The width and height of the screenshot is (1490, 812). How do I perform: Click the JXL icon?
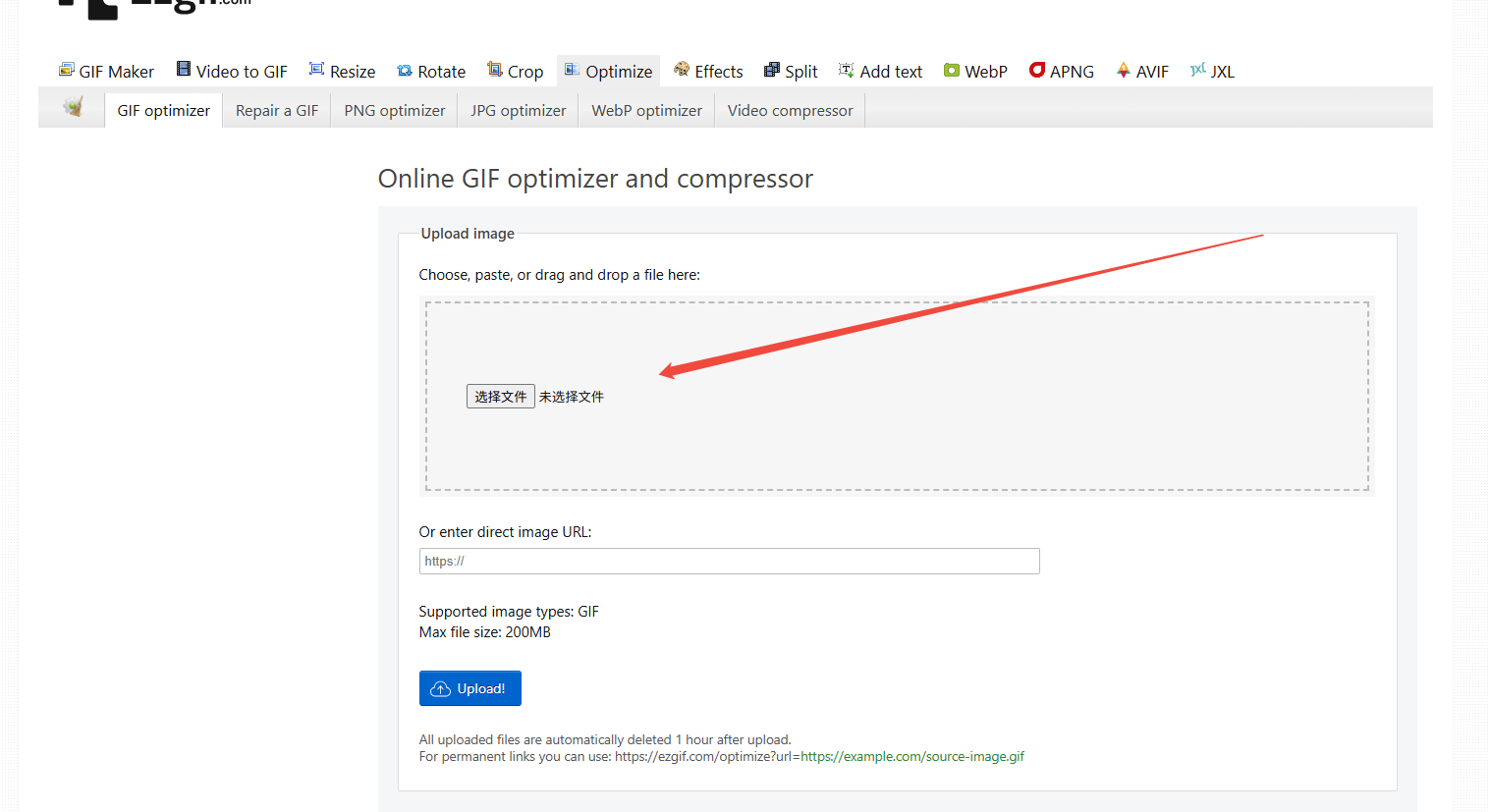pos(1198,70)
